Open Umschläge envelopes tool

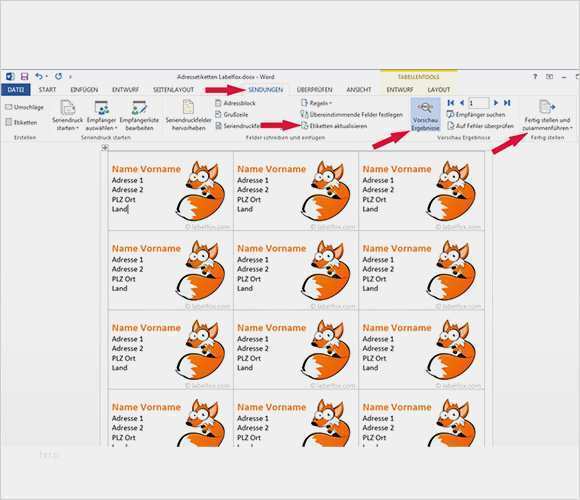(24, 107)
